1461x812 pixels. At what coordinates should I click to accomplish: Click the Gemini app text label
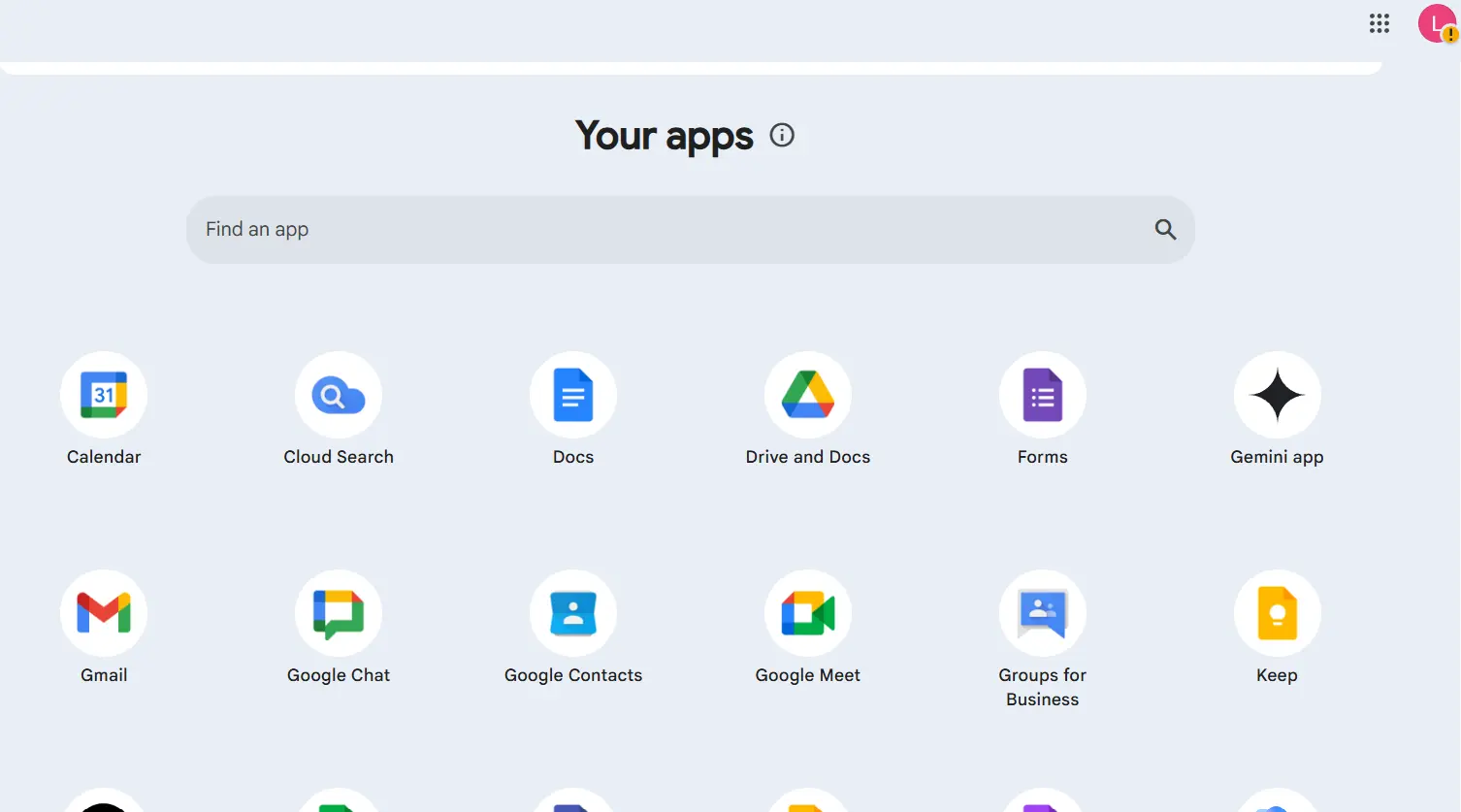click(x=1278, y=457)
